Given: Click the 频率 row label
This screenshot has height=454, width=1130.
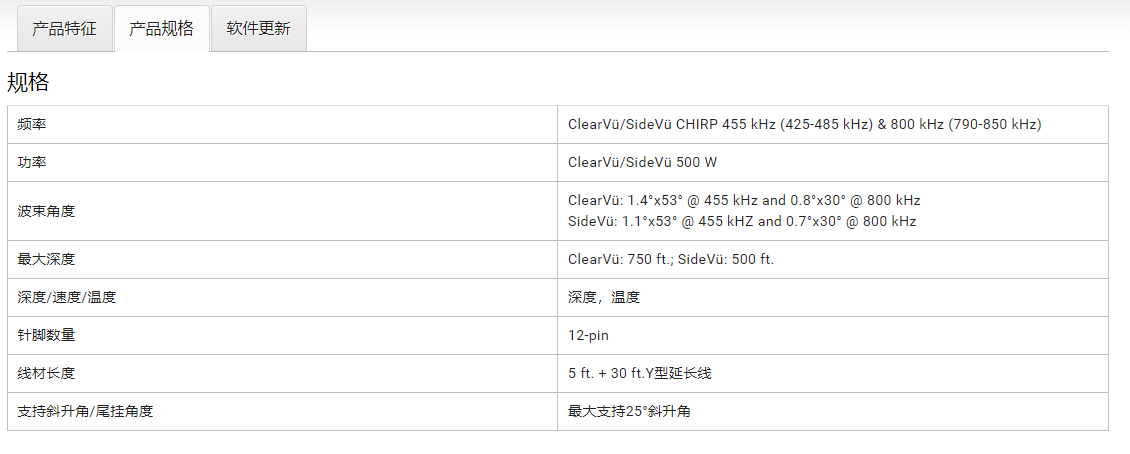Looking at the screenshot, I should [32, 124].
